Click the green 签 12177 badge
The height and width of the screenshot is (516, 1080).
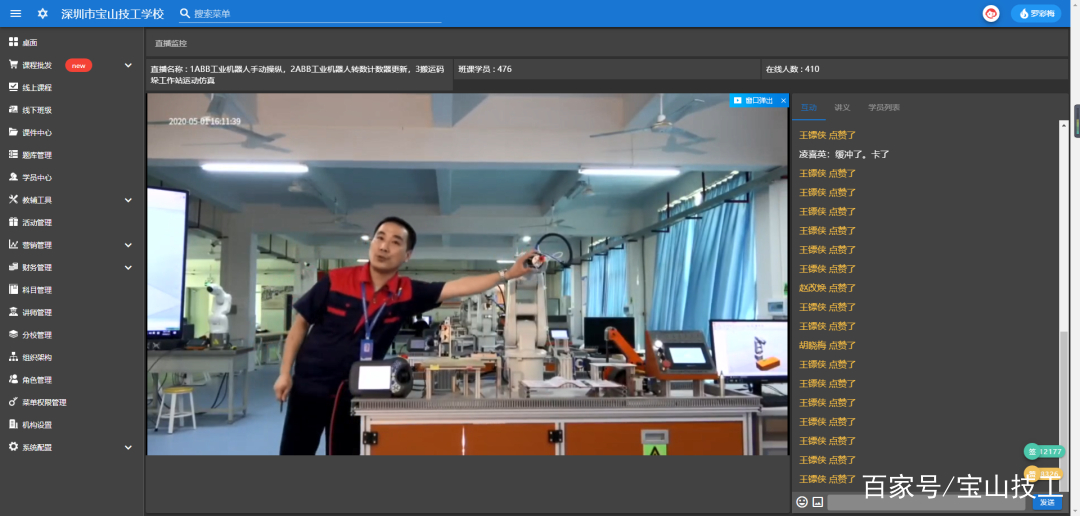(x=1045, y=451)
